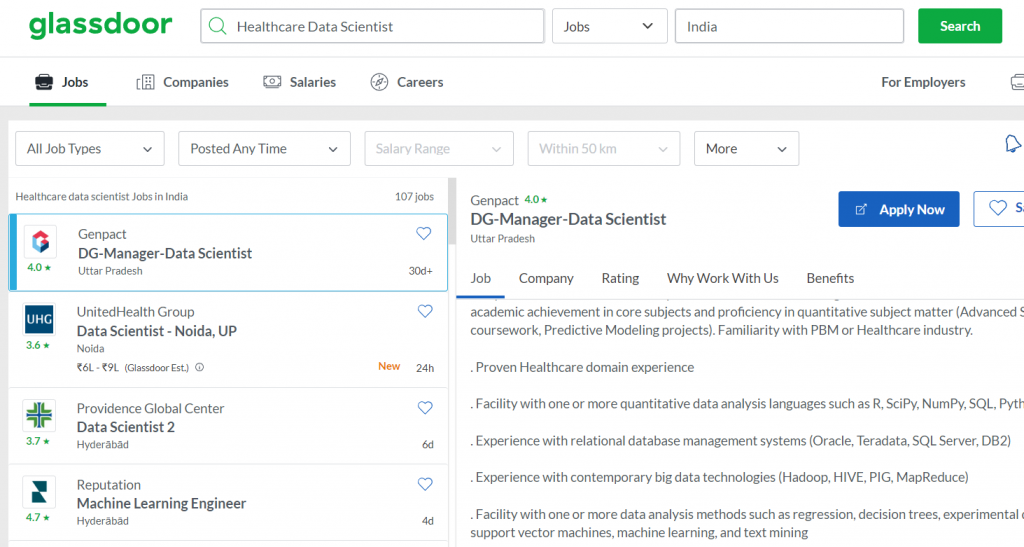Click the ₹6L - ₹9L salary estimate
The height and width of the screenshot is (547, 1024).
(98, 367)
